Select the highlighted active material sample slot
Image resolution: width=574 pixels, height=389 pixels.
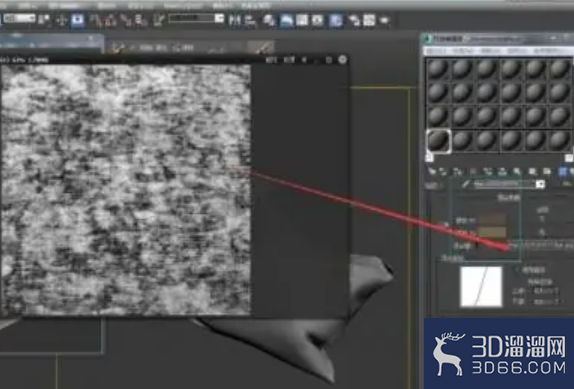click(439, 141)
